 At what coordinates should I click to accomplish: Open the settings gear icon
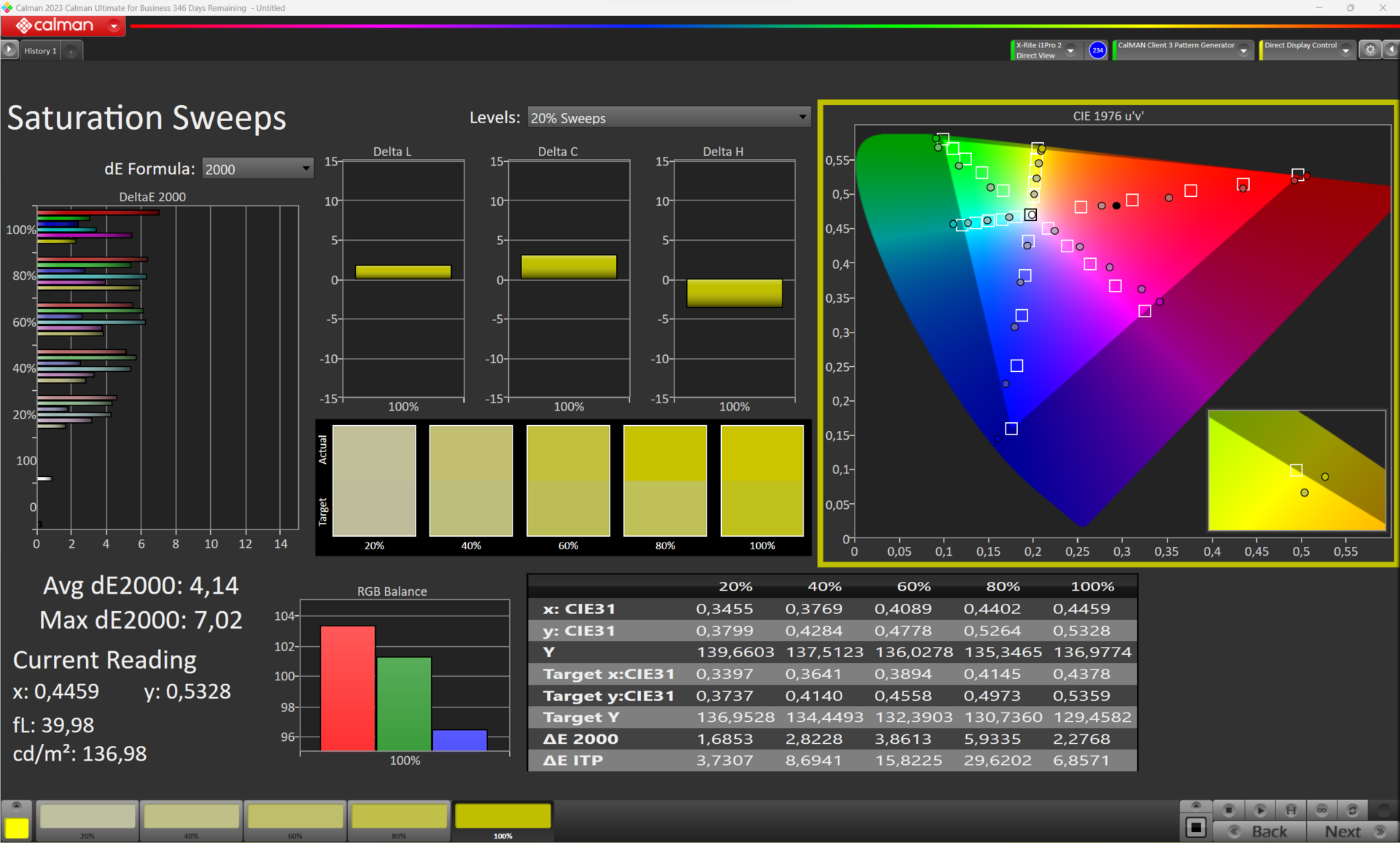[1370, 50]
